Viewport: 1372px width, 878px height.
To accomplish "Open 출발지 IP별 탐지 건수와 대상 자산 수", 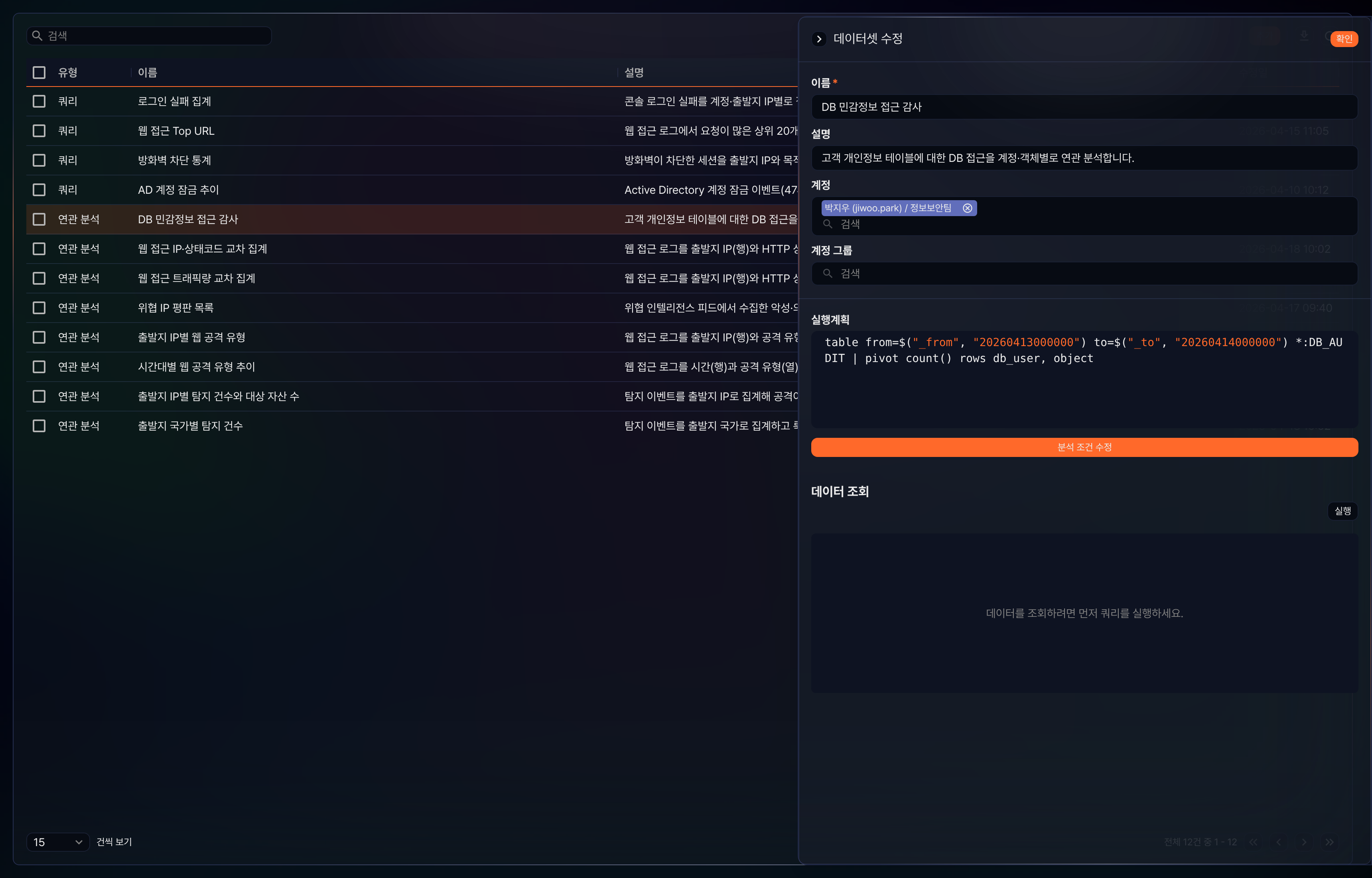I will pos(412,396).
